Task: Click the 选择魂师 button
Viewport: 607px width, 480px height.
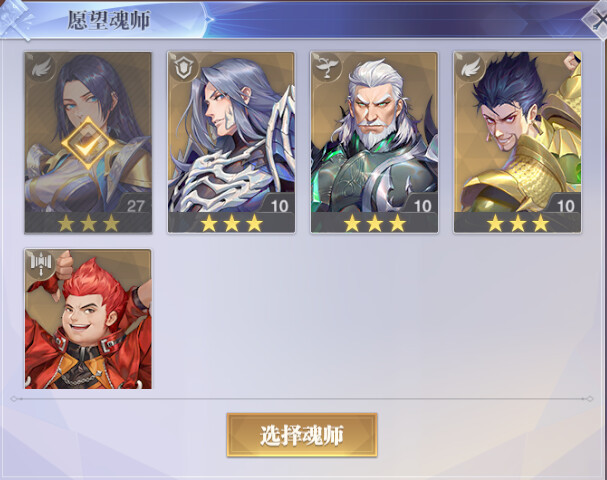Action: (302, 435)
